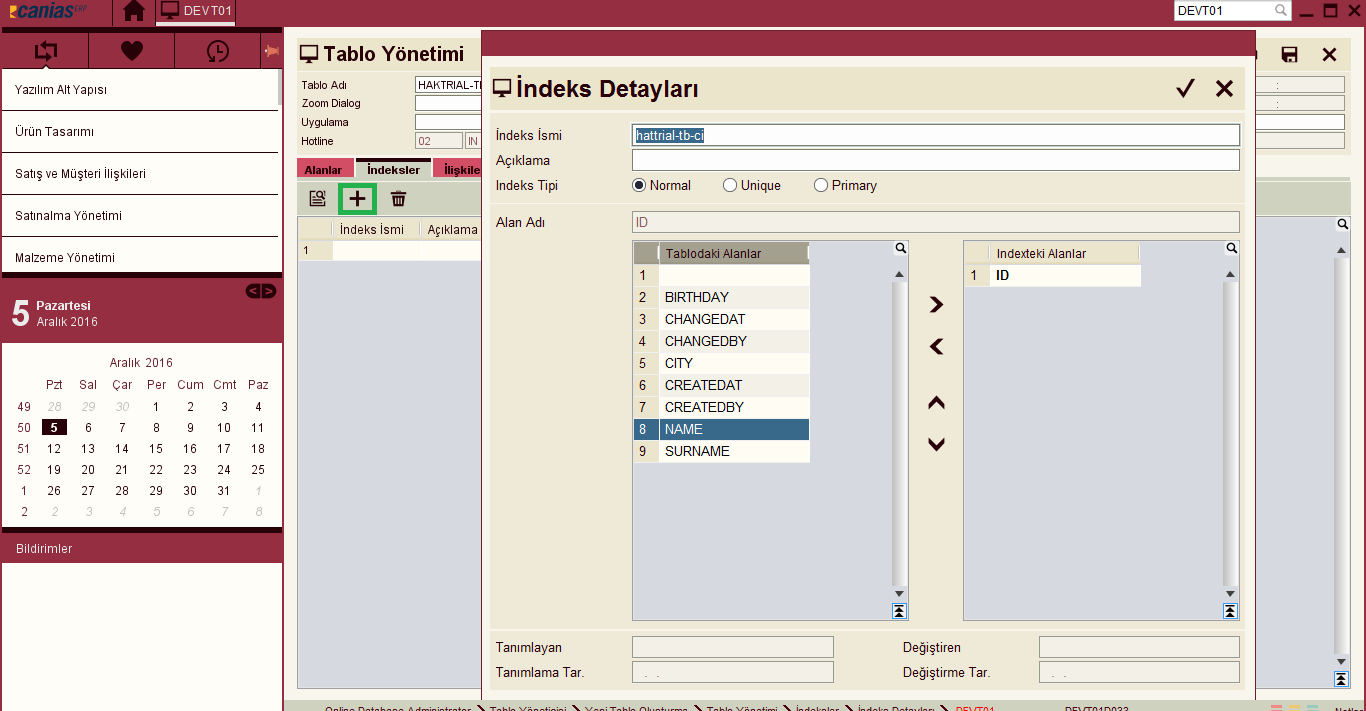Pick December 15 in the calendar
This screenshot has height=711, width=1366.
coord(156,449)
